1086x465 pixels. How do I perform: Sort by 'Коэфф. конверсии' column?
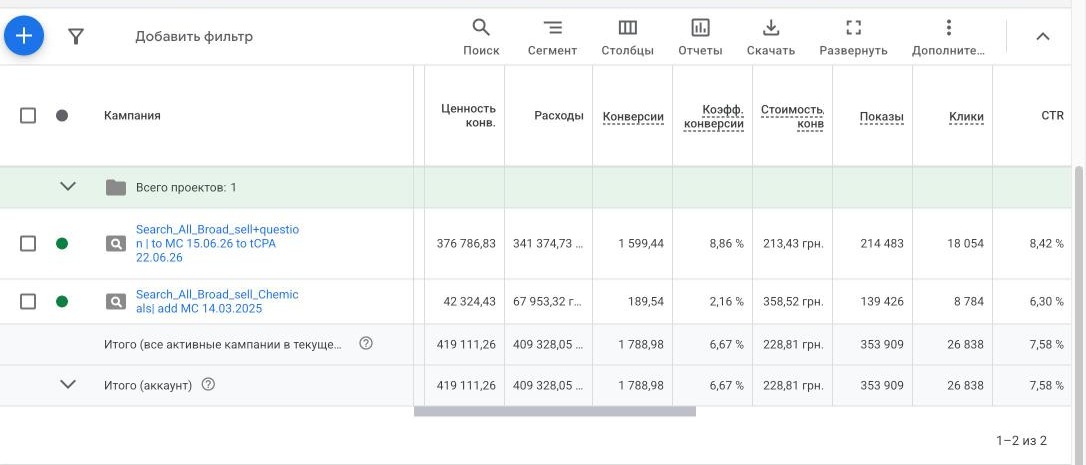click(714, 116)
